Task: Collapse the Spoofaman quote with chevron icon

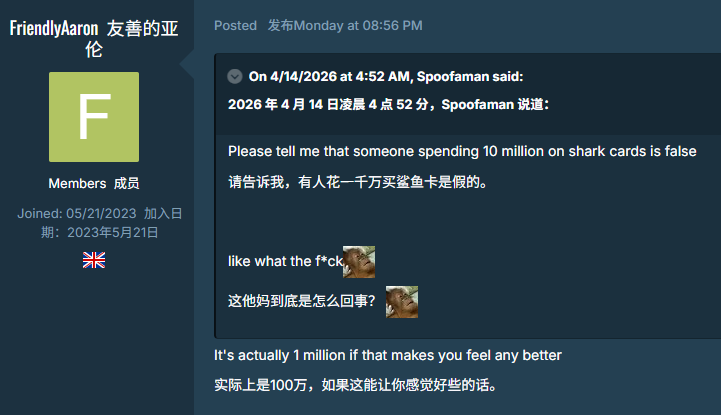Action: click(235, 76)
